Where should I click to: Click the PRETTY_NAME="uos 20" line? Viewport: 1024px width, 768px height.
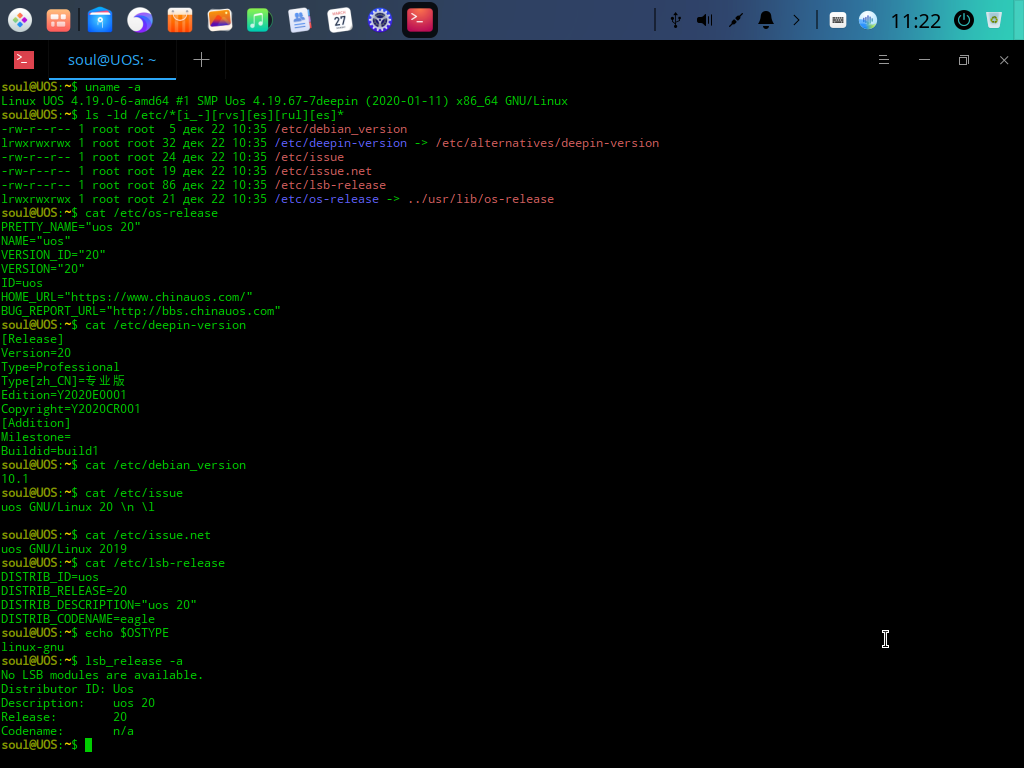(x=71, y=227)
